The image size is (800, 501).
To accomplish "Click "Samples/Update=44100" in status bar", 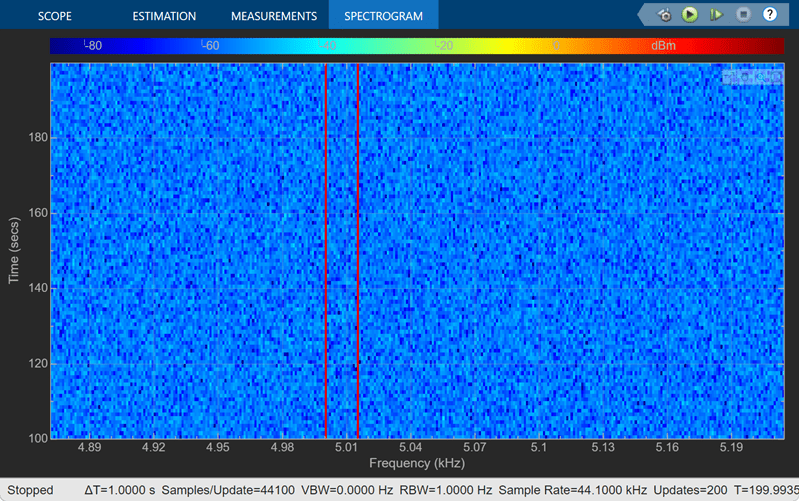I will tap(228, 490).
